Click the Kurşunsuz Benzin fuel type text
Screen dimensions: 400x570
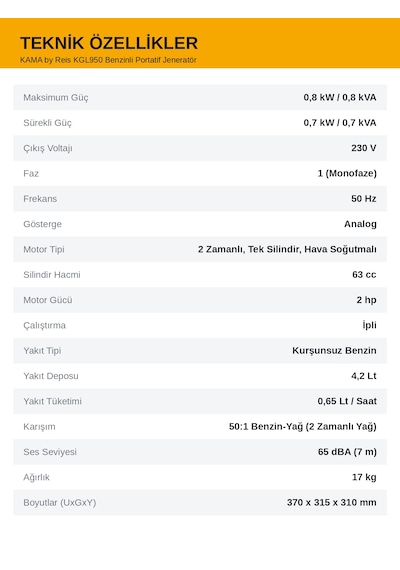click(334, 350)
